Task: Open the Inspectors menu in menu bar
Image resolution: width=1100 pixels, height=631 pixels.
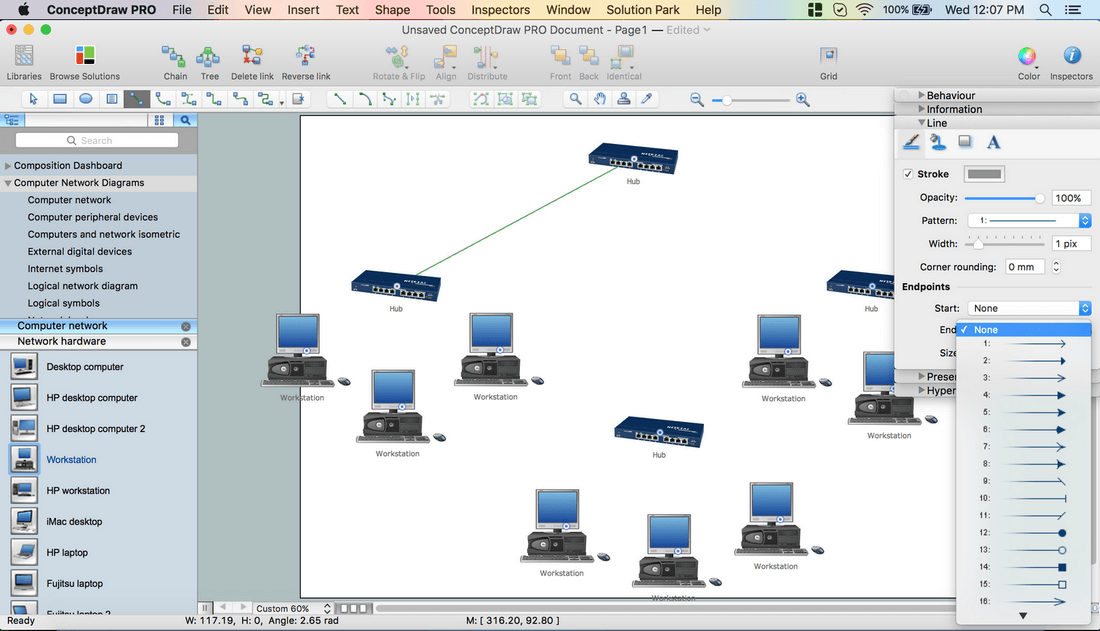Action: tap(500, 10)
